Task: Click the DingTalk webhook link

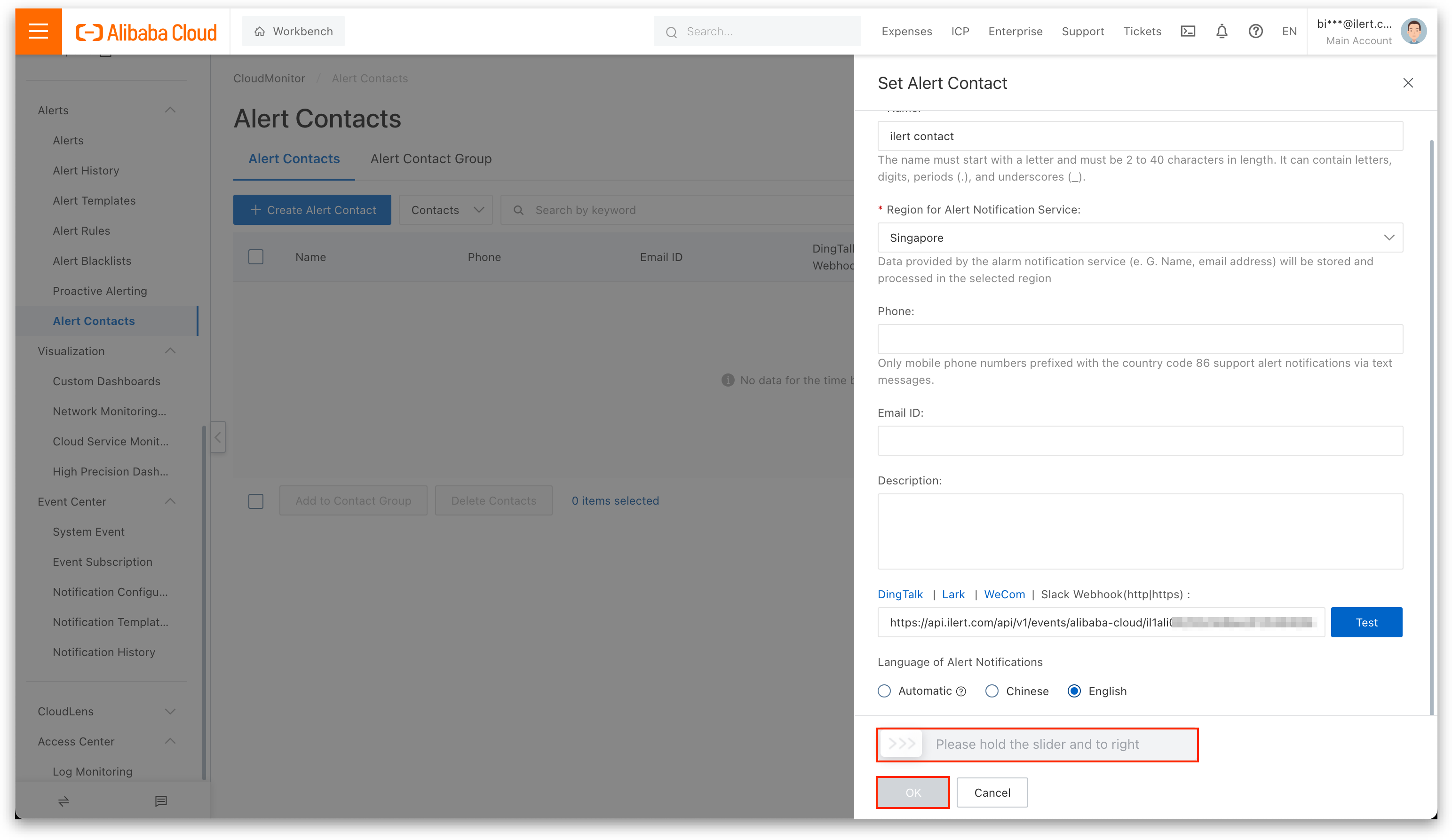Action: pyautogui.click(x=900, y=594)
